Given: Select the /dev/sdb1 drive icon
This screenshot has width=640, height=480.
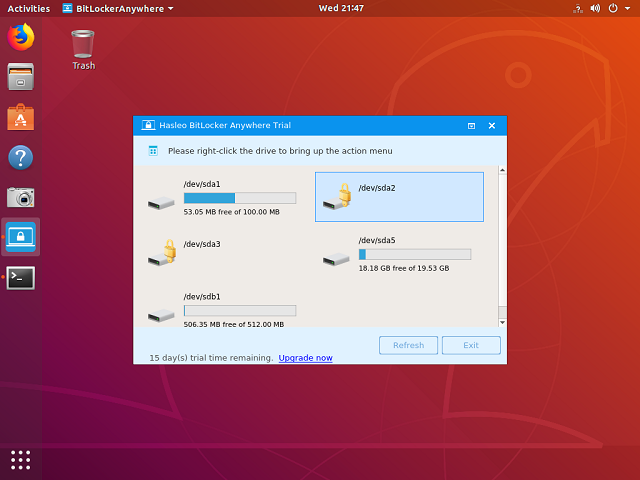Looking at the screenshot, I should click(x=161, y=313).
